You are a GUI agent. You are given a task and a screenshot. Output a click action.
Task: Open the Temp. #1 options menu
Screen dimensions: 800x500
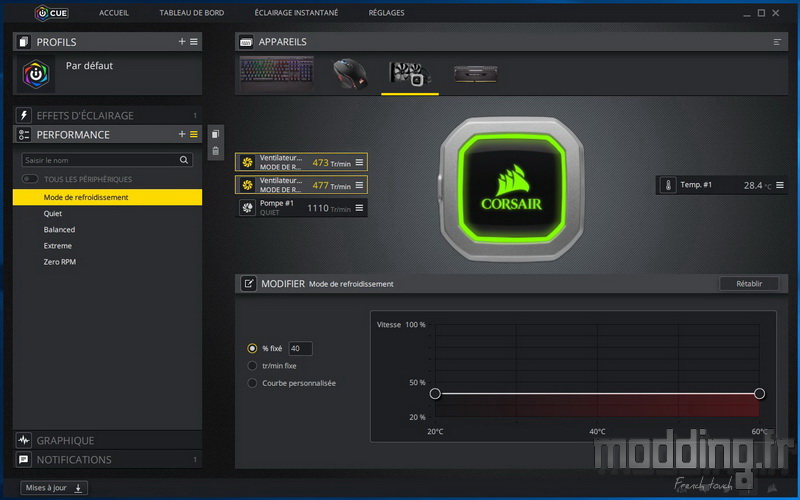[x=780, y=185]
